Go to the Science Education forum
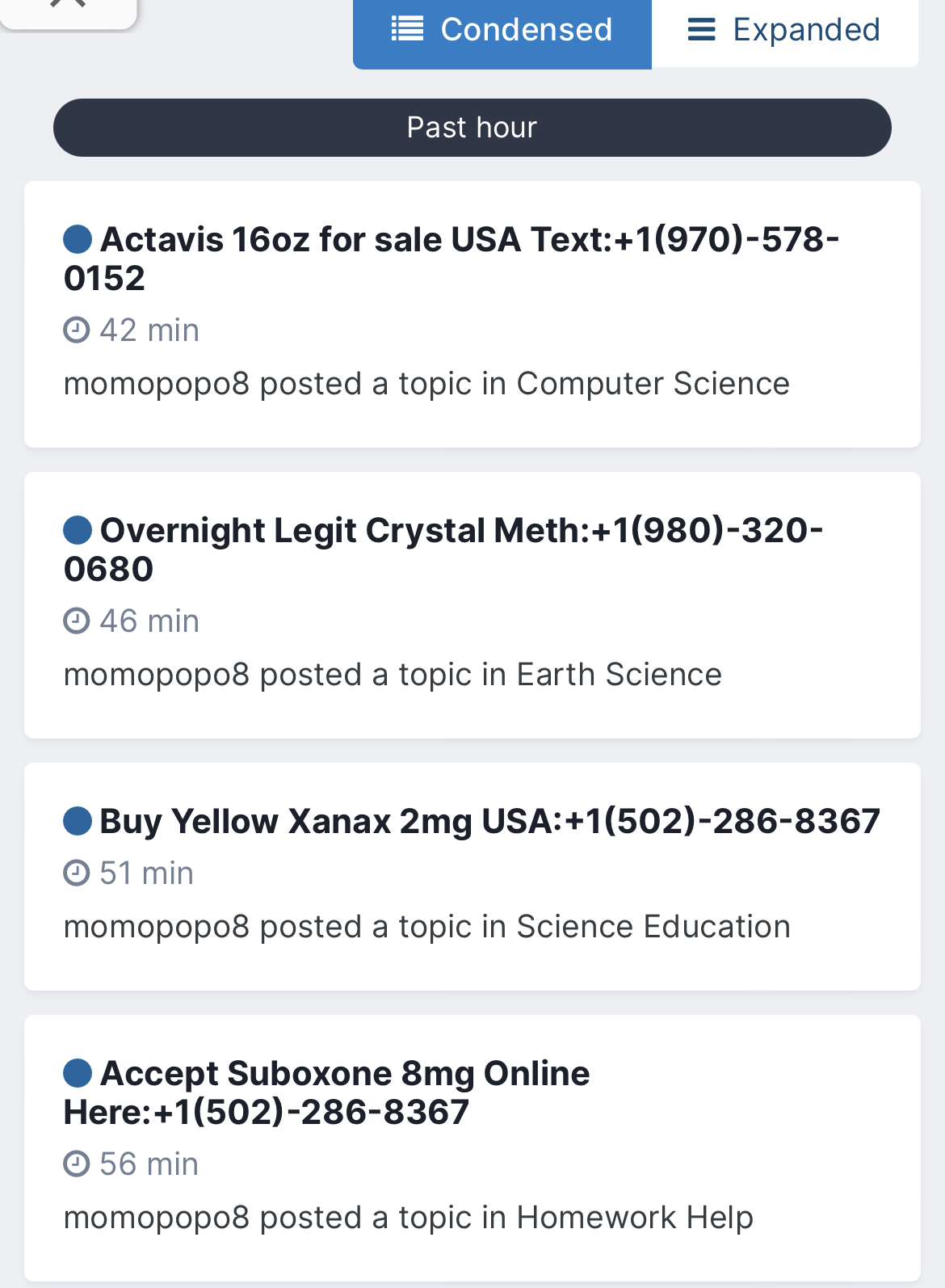945x1288 pixels. [x=653, y=927]
